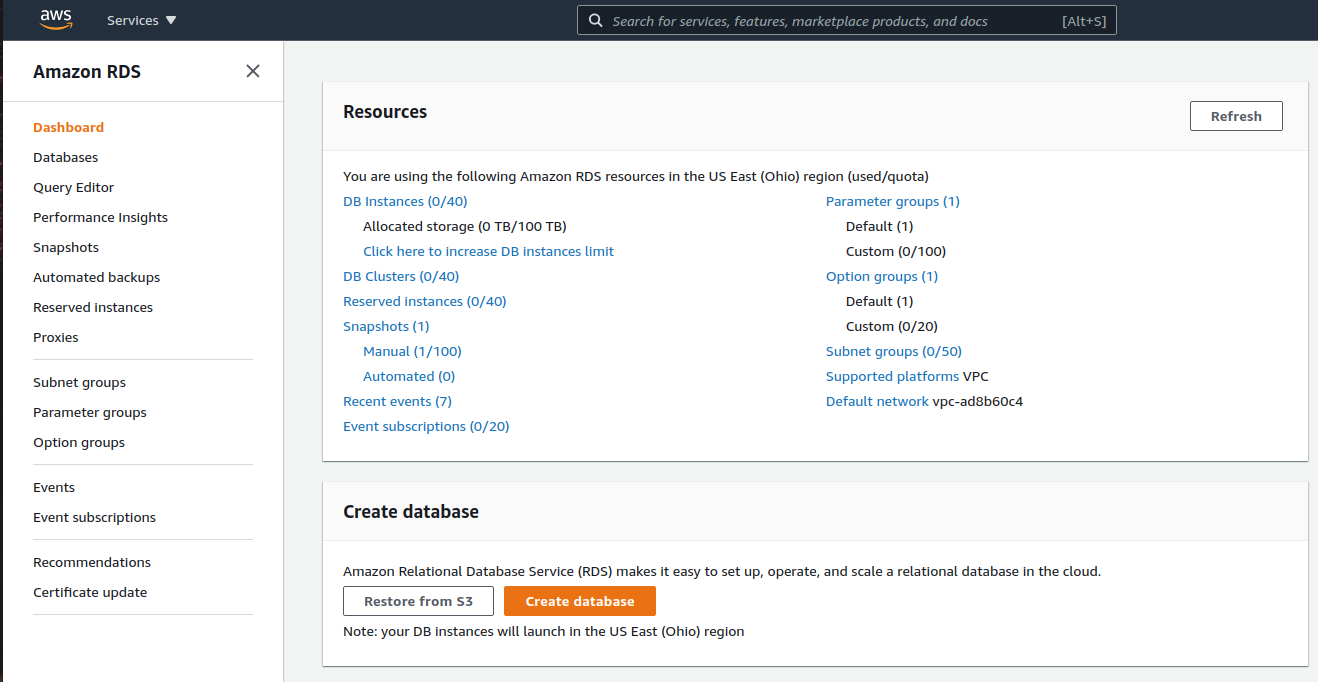This screenshot has width=1318, height=682.
Task: Open the Parameter groups (1) resource link
Action: [893, 201]
